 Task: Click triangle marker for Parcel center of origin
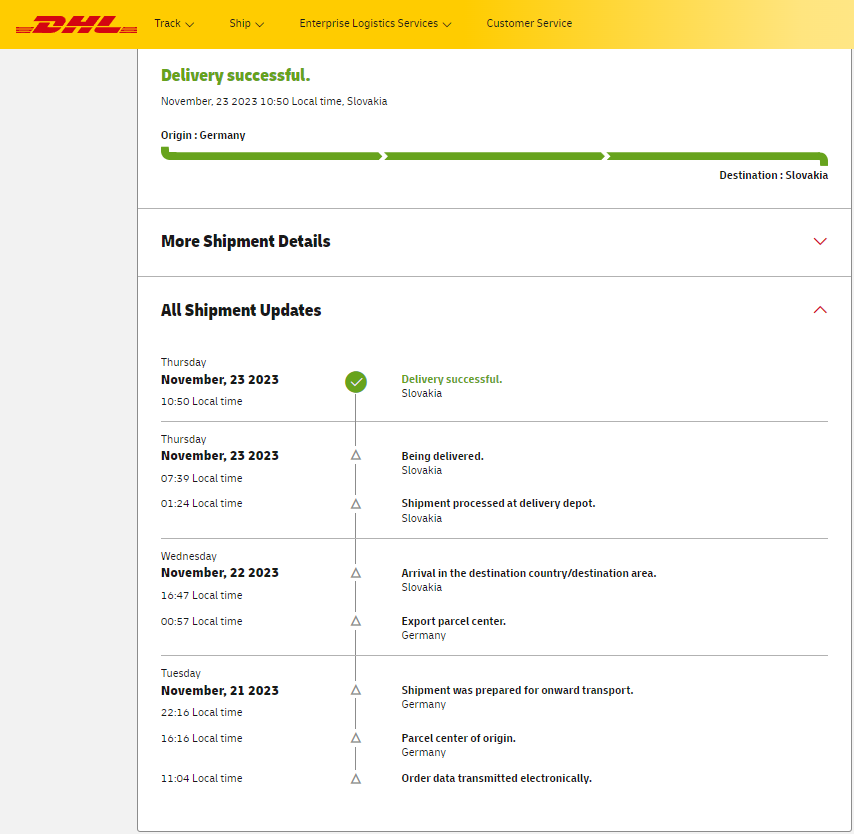356,738
